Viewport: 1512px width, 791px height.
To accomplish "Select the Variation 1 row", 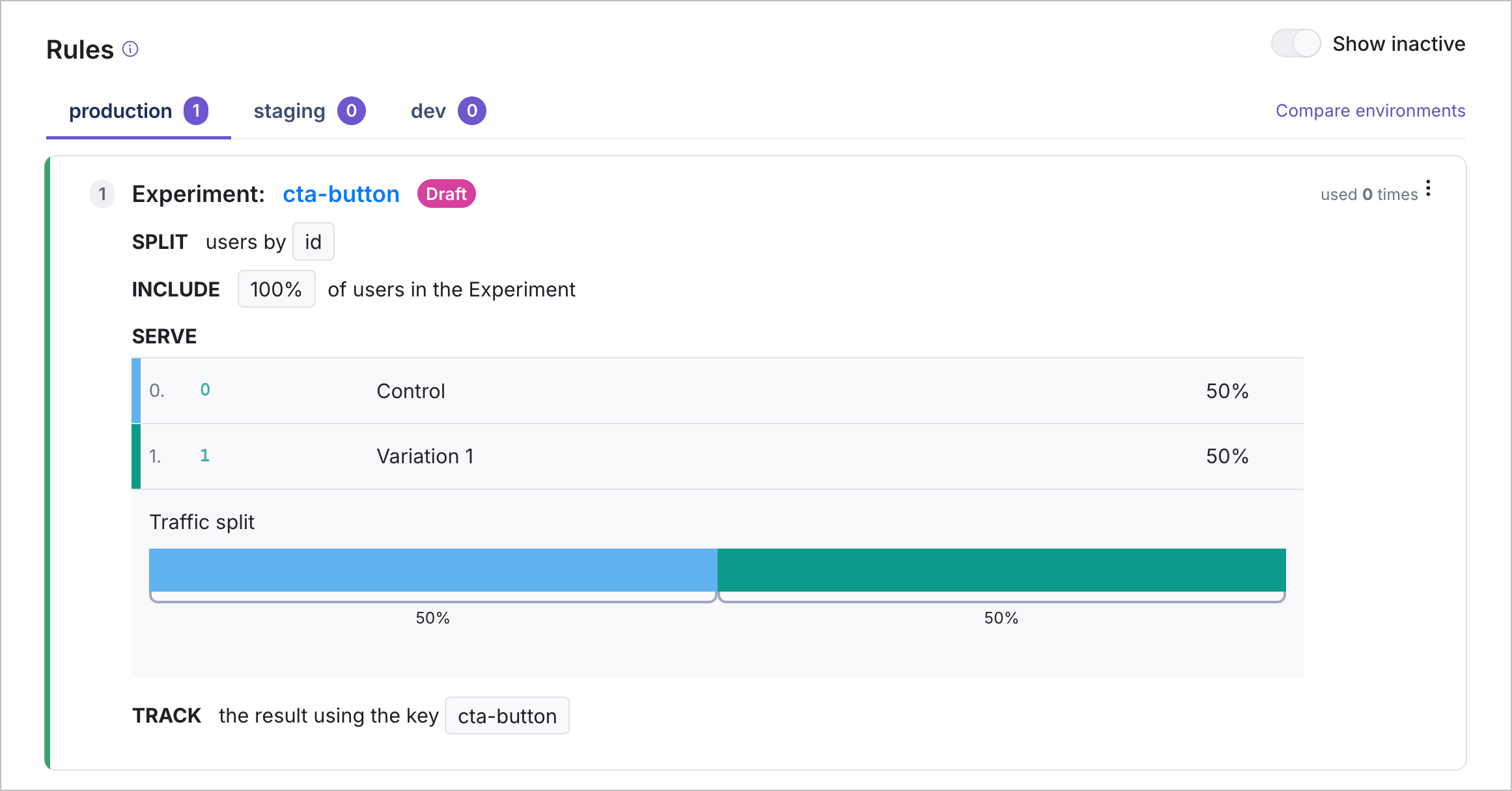I will pos(718,456).
